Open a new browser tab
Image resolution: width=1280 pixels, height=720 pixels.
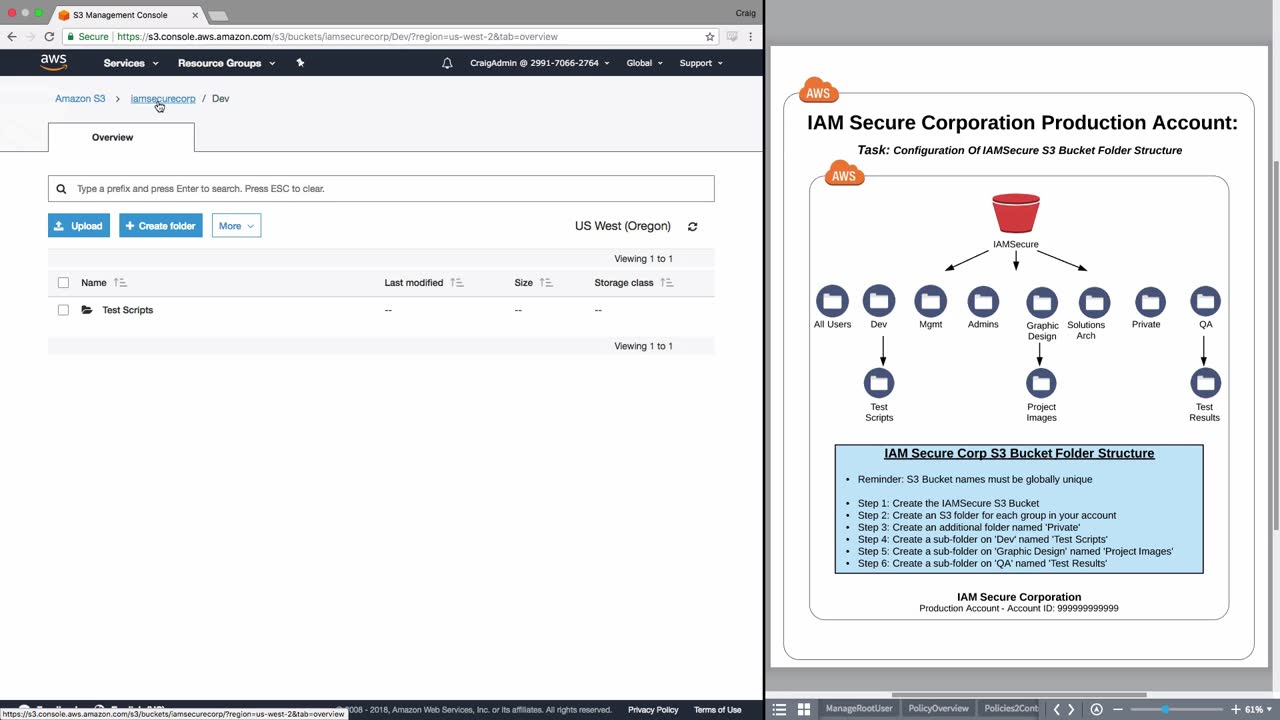pyautogui.click(x=218, y=16)
